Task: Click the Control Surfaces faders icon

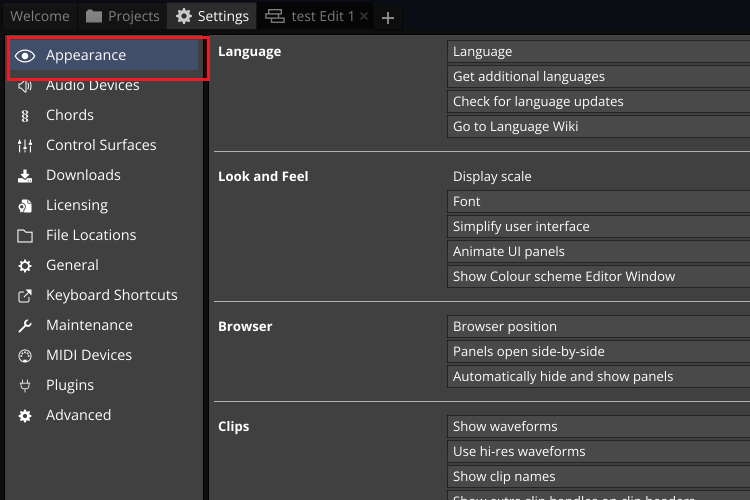Action: (25, 146)
